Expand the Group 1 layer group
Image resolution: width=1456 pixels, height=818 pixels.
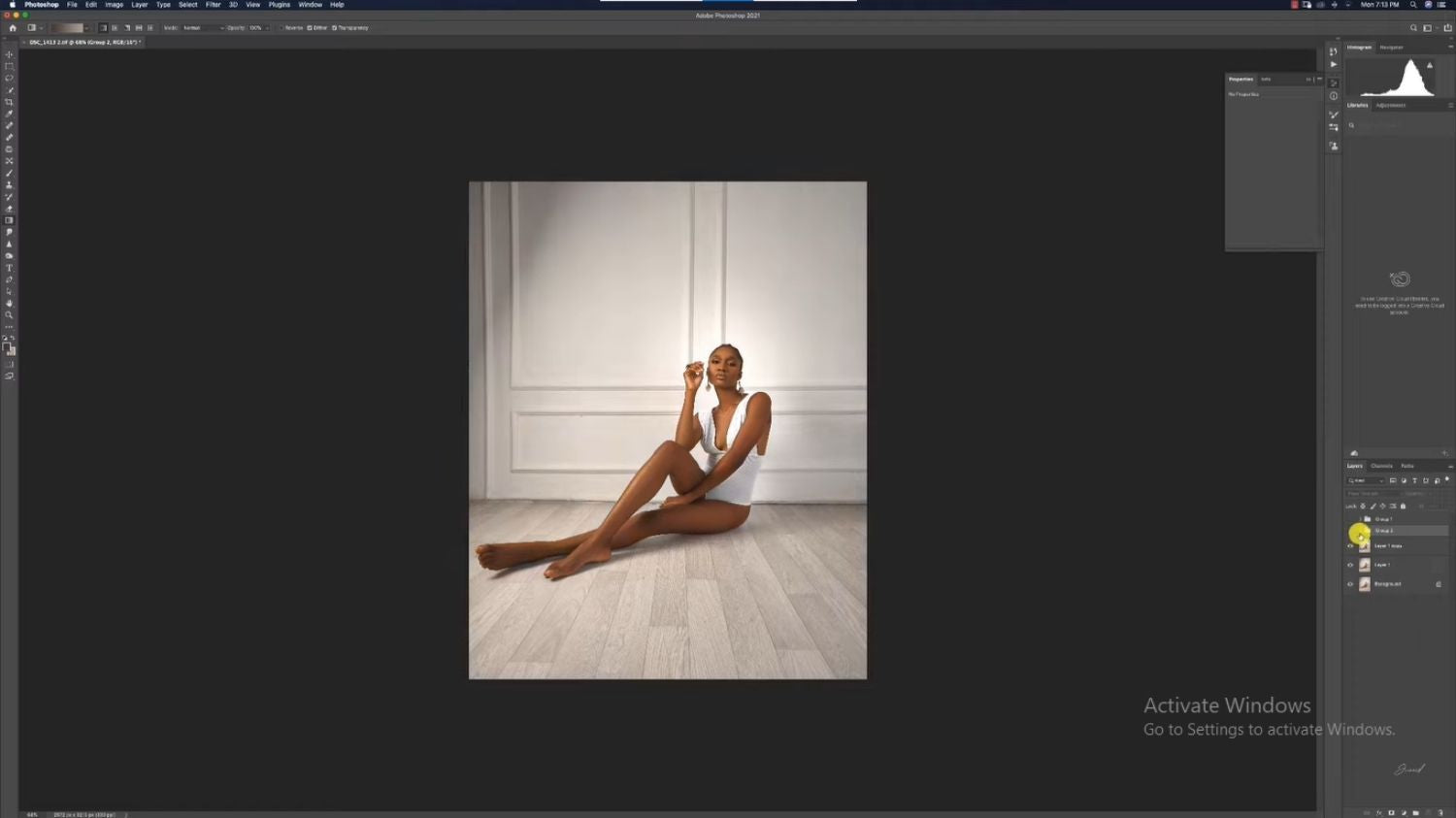click(1361, 519)
